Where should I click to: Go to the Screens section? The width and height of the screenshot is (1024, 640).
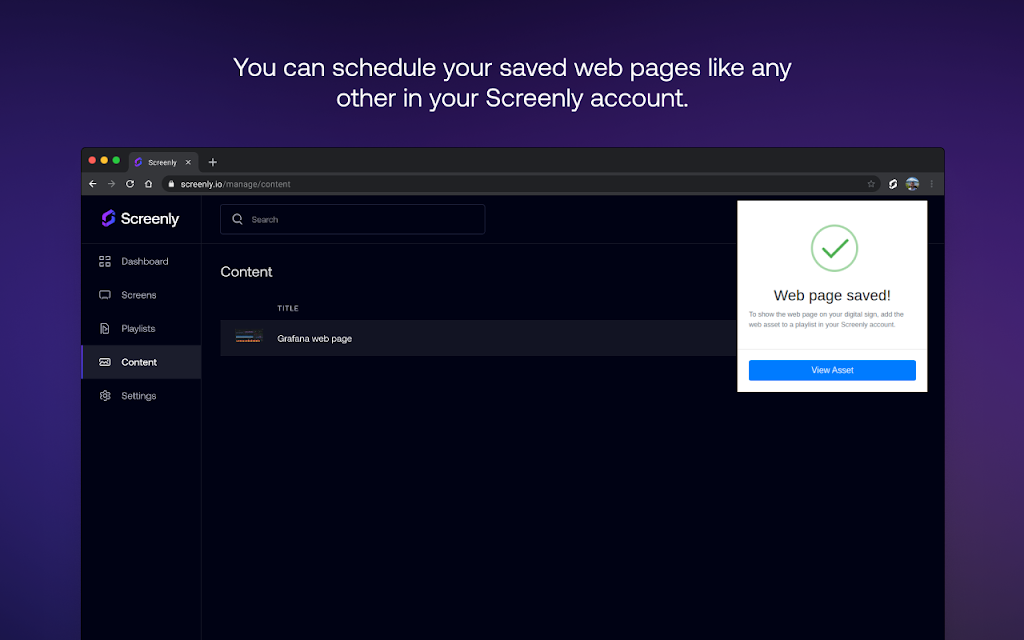(141, 295)
